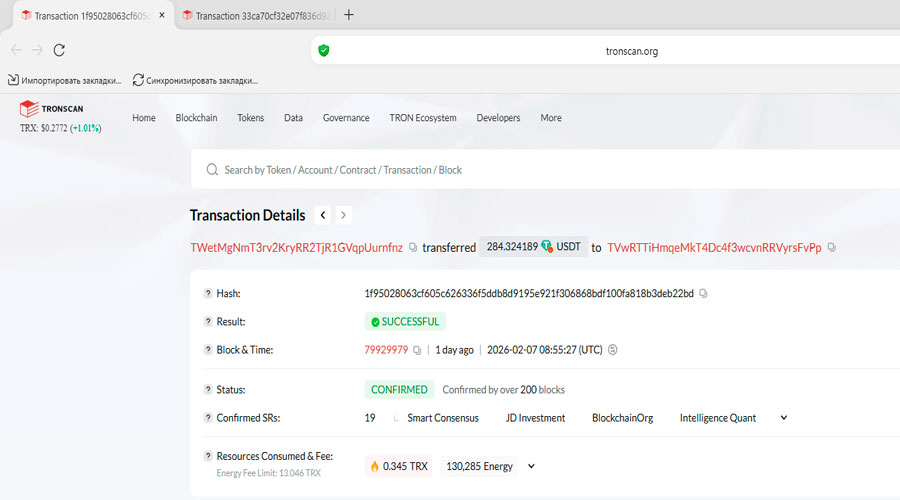Click the 130,285 Energy value
The height and width of the screenshot is (500, 900).
click(x=479, y=466)
